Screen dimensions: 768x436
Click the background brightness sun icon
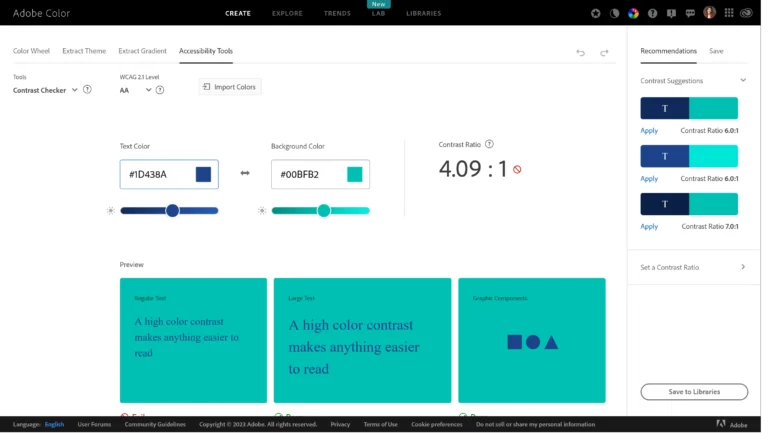264,212
